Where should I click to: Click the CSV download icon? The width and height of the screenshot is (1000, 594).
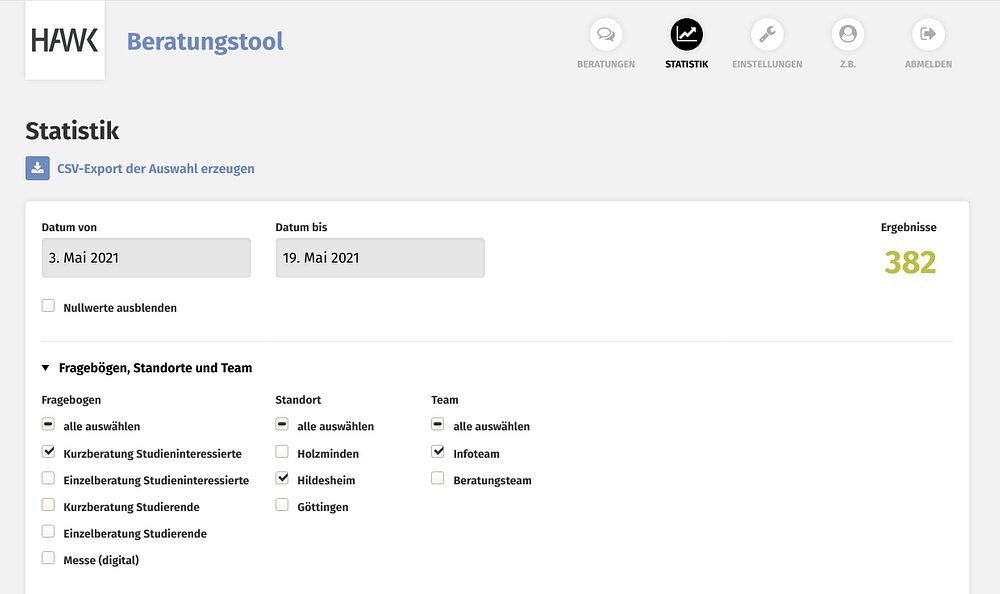38,168
